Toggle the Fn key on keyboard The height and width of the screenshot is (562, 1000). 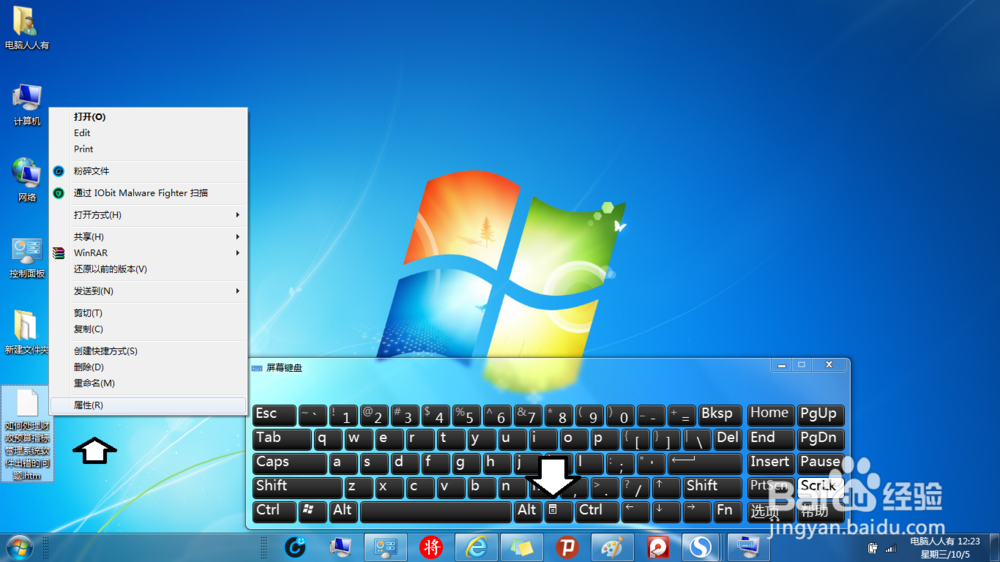click(x=727, y=510)
